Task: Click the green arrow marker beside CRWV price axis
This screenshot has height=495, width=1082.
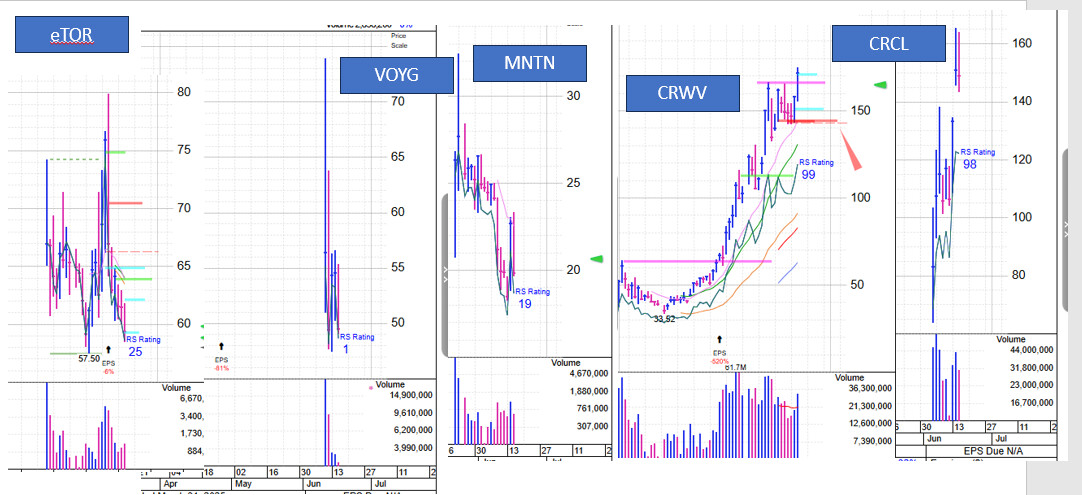Action: pos(881,85)
